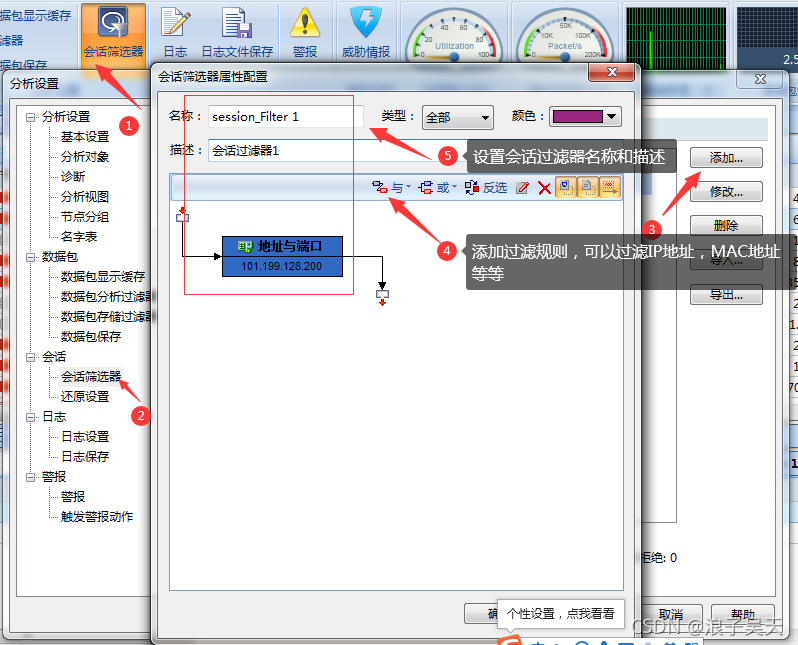Open the 日志 ribbon icon
Viewport: 798px width, 645px height.
[x=176, y=33]
